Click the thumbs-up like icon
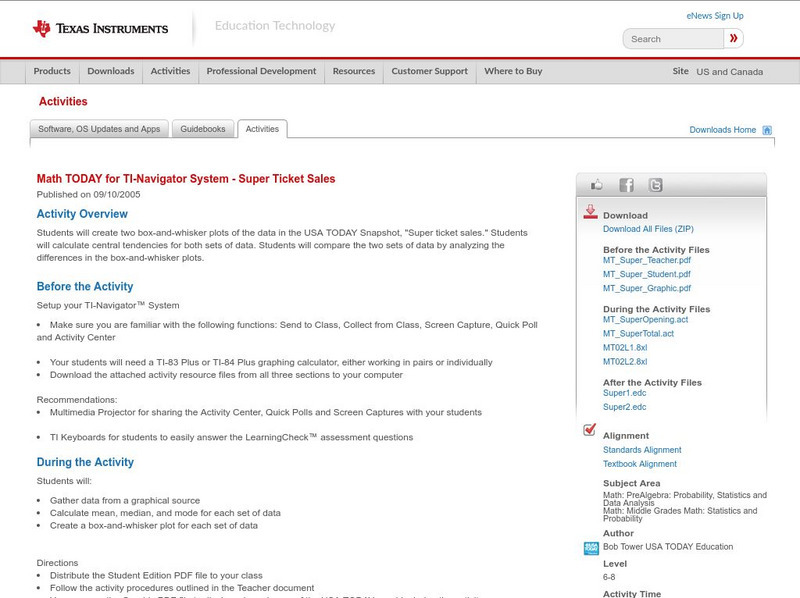 pos(596,185)
